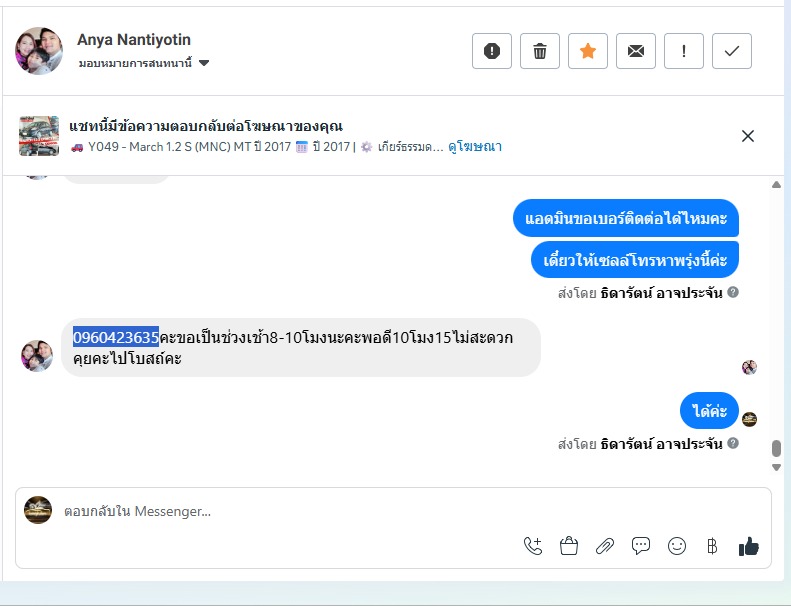Open the ดูโฆษณา ad link

click(475, 147)
